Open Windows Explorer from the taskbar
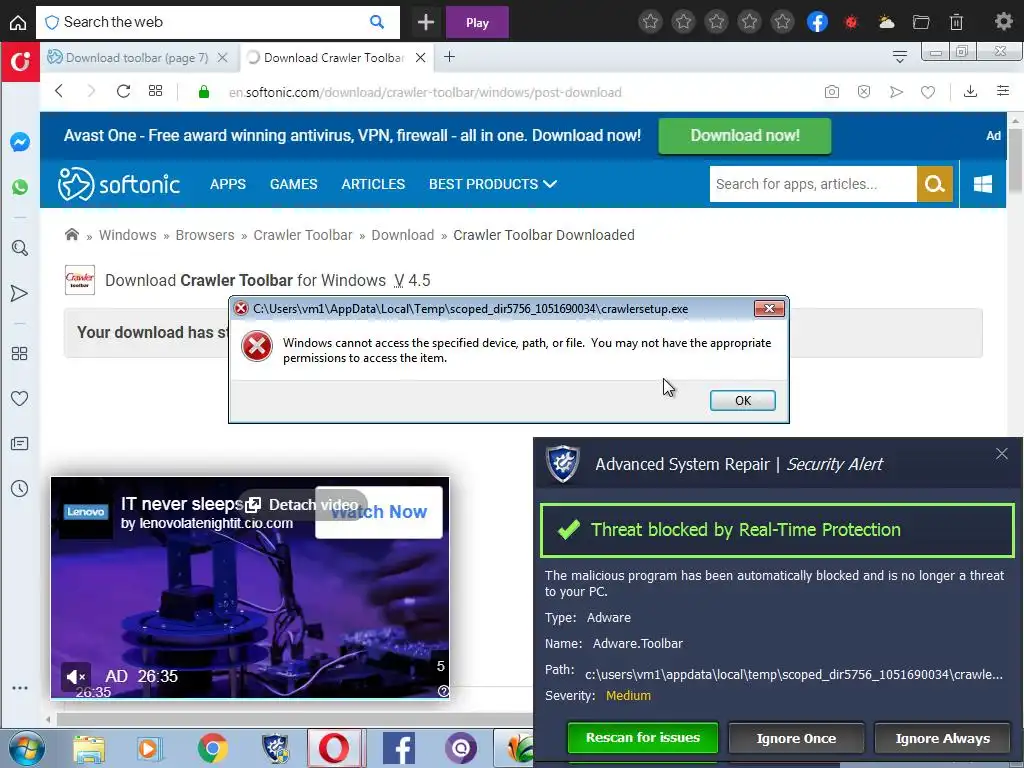 click(89, 749)
